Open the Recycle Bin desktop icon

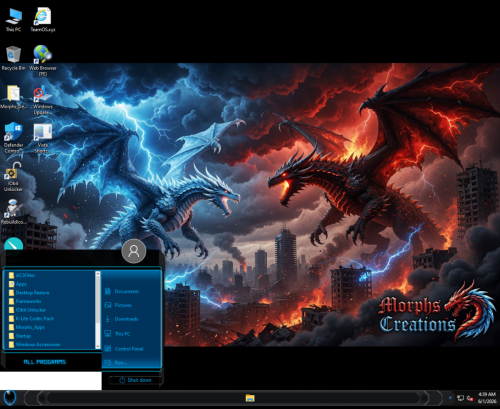click(13, 58)
